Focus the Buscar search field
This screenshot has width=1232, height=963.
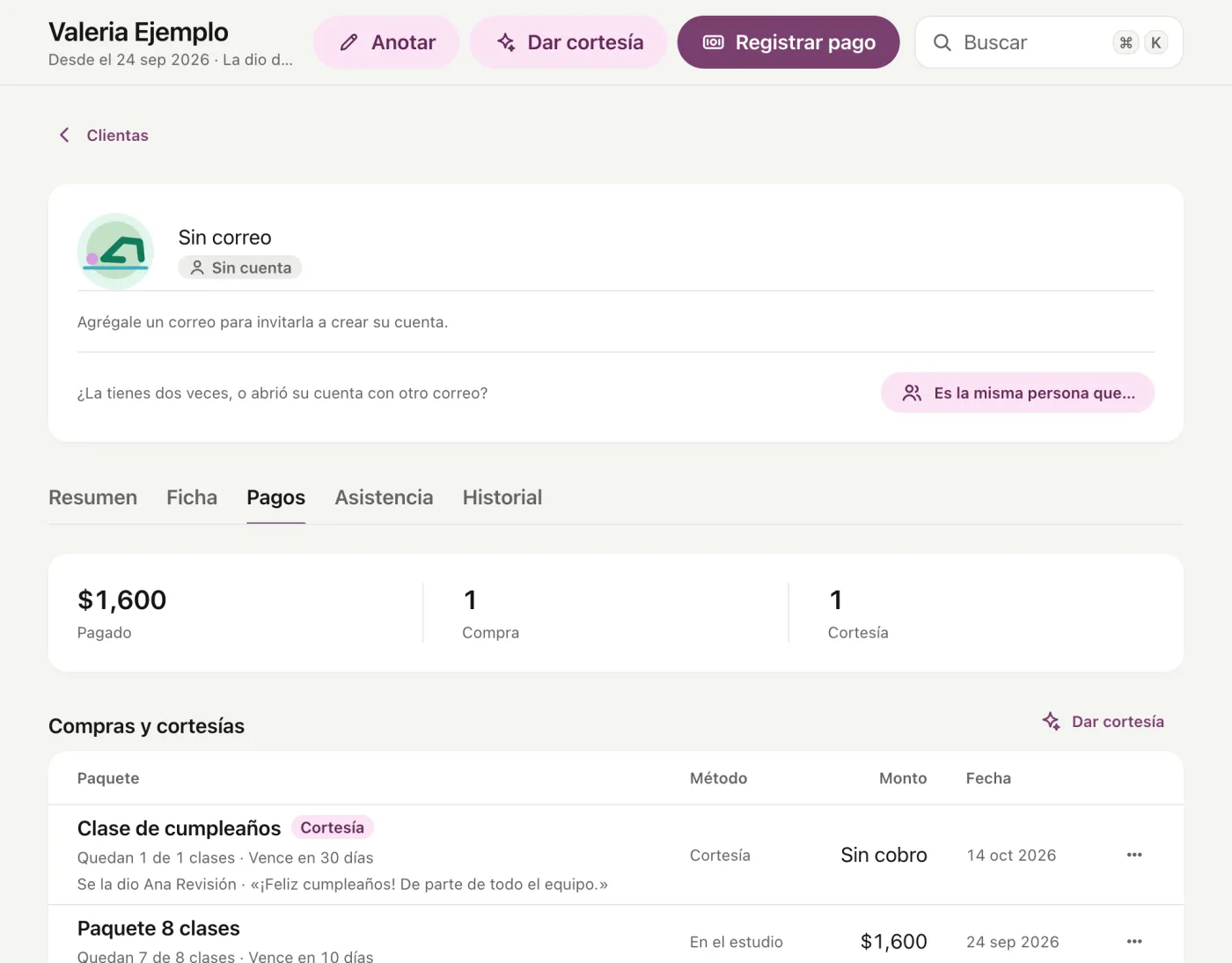[x=1049, y=42]
